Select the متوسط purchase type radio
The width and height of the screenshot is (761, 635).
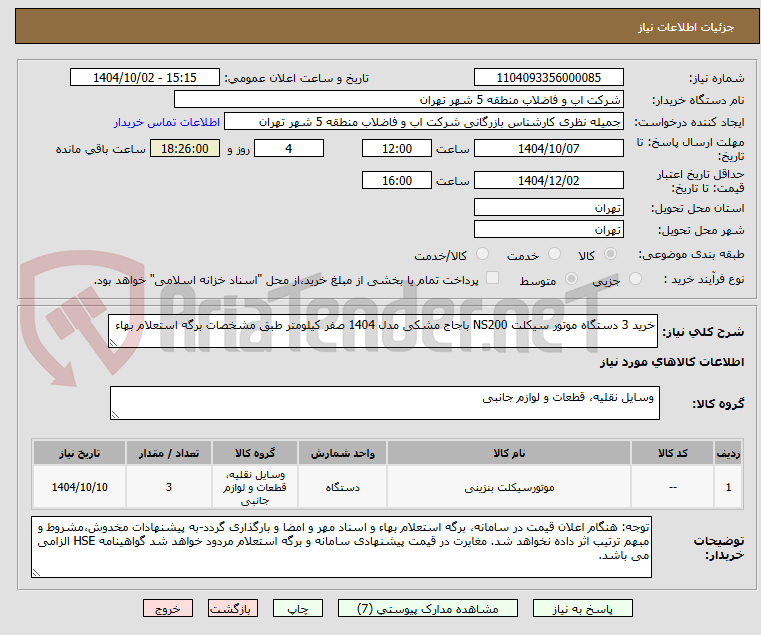point(572,279)
